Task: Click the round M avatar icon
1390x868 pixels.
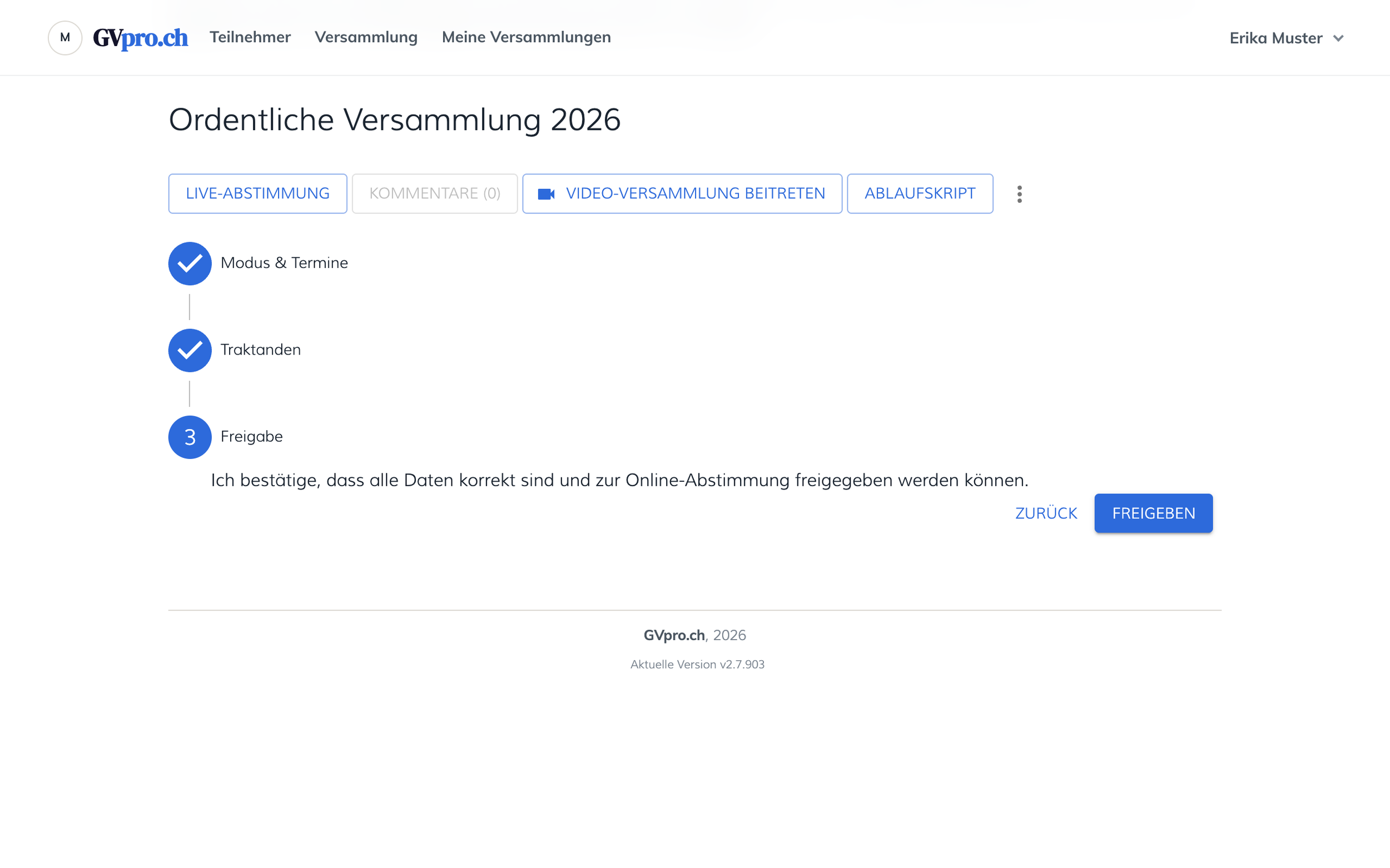Action: [x=65, y=38]
